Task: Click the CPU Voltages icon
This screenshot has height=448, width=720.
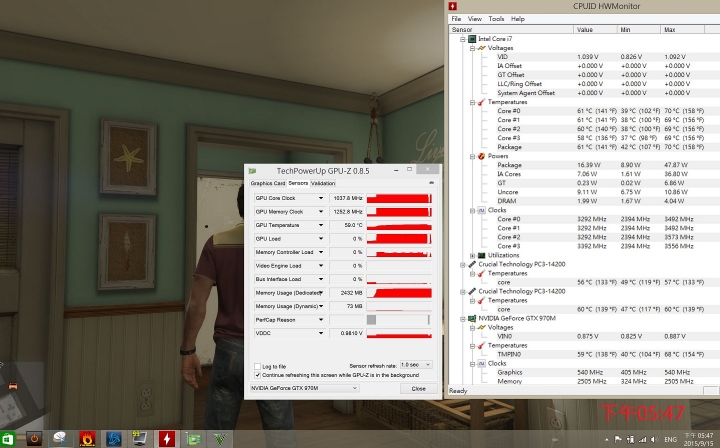Action: coord(481,48)
